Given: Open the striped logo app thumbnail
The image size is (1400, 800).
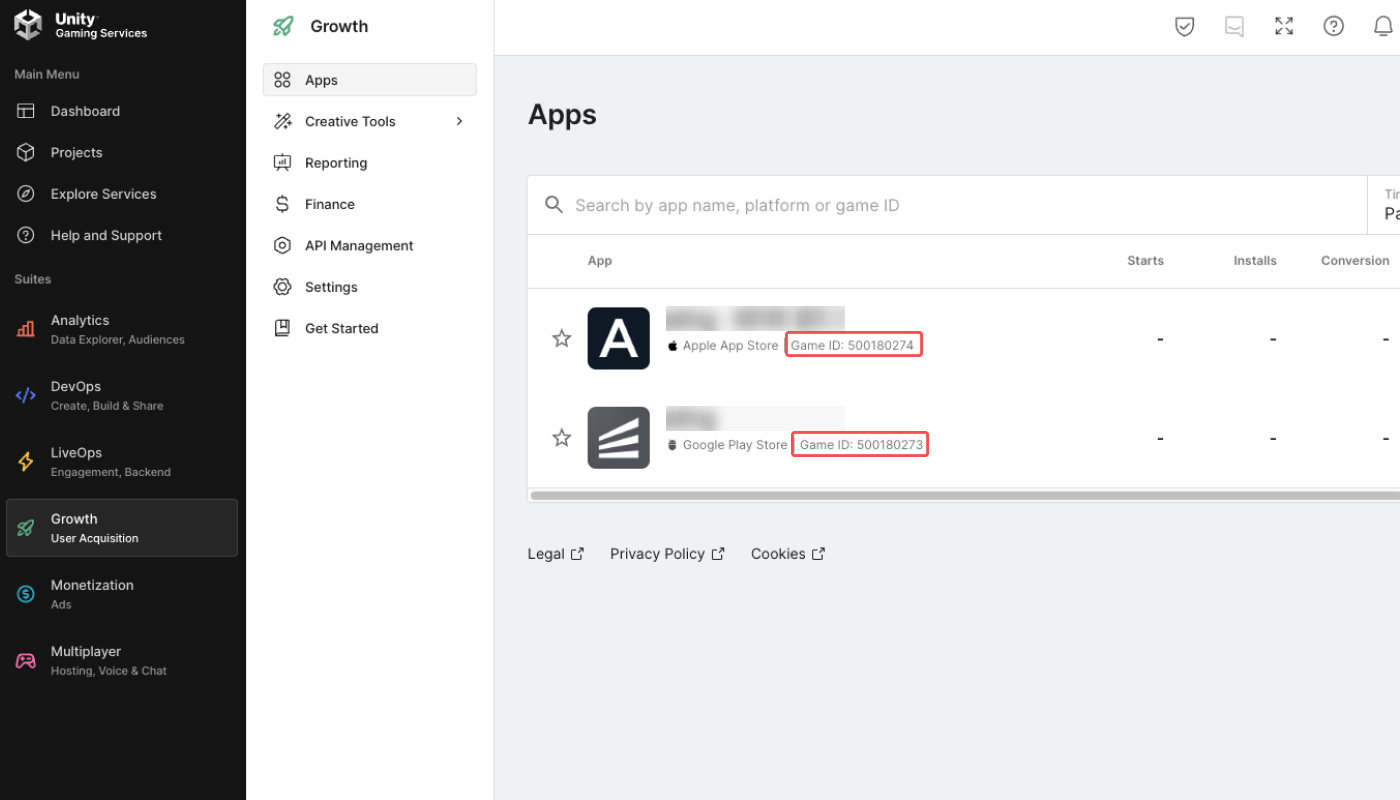Looking at the screenshot, I should (x=619, y=437).
